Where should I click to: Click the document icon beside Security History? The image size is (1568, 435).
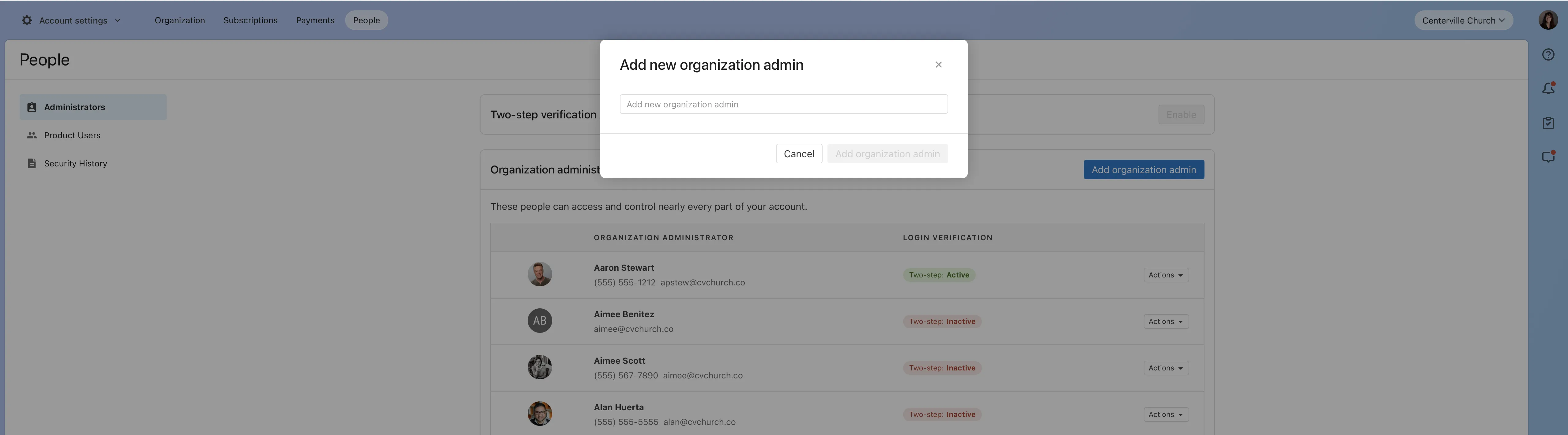tap(31, 163)
